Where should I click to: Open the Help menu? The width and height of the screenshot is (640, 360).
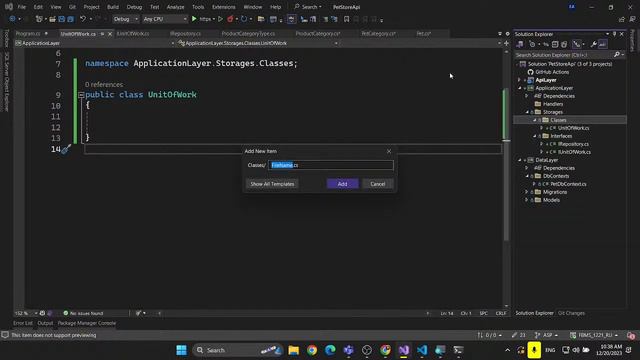coord(276,7)
